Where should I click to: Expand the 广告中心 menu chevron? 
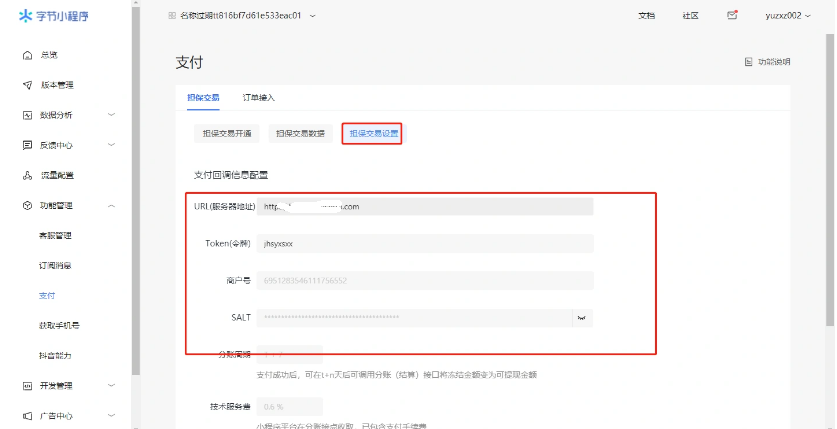111,416
